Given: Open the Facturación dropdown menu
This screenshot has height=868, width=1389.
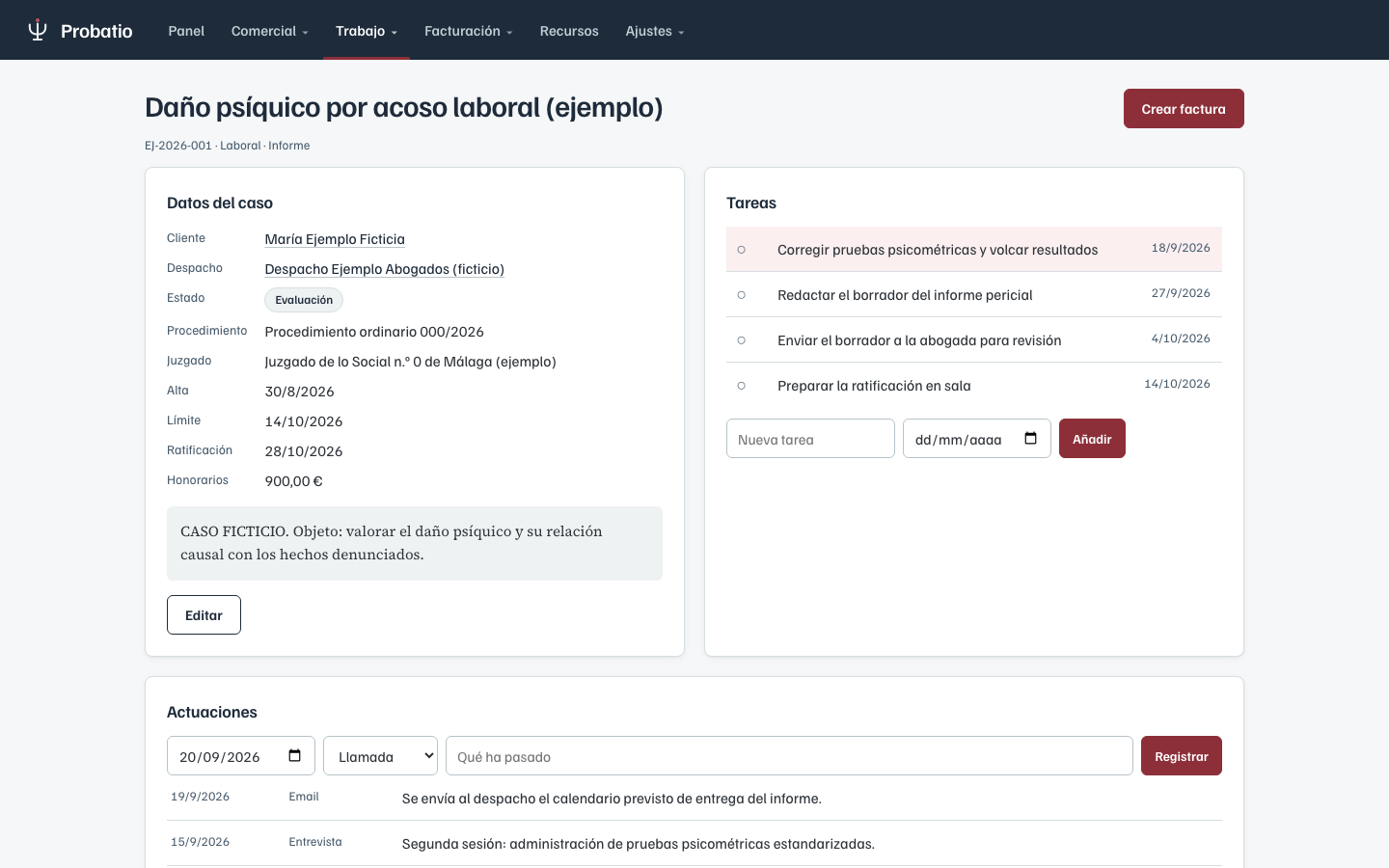Looking at the screenshot, I should click(469, 31).
